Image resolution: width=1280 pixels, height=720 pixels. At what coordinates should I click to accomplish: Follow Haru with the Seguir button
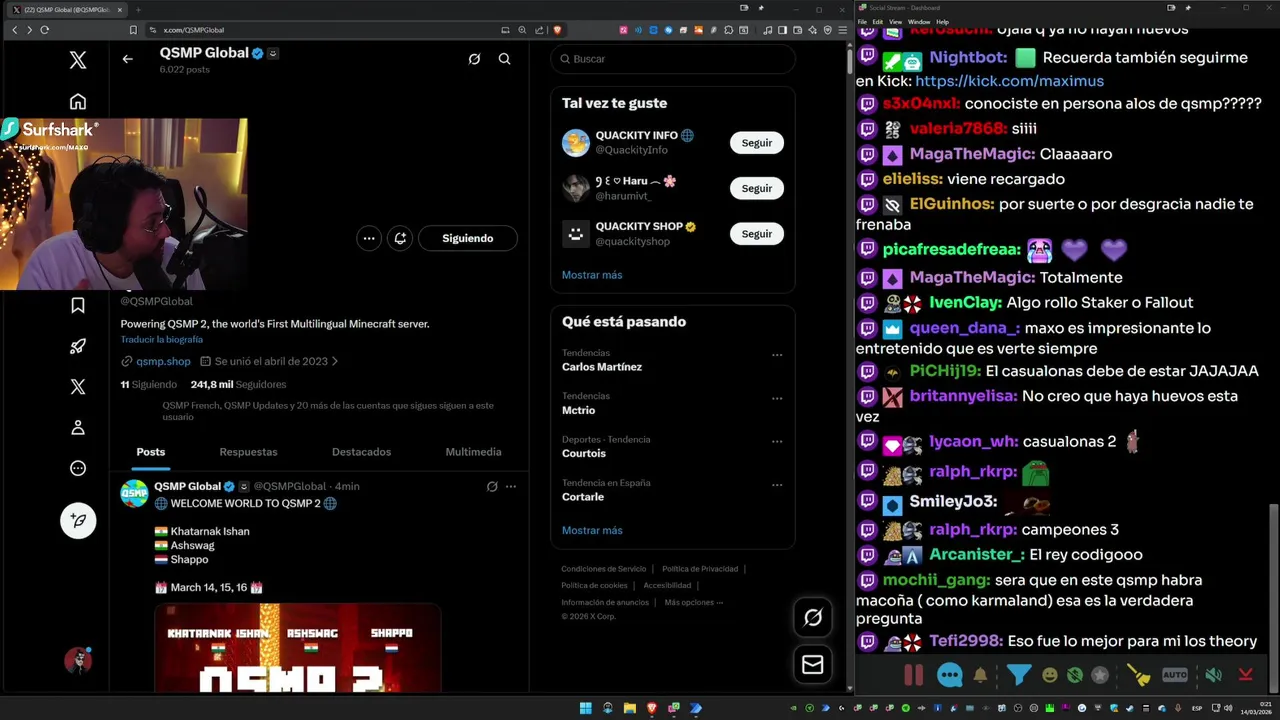pos(757,188)
